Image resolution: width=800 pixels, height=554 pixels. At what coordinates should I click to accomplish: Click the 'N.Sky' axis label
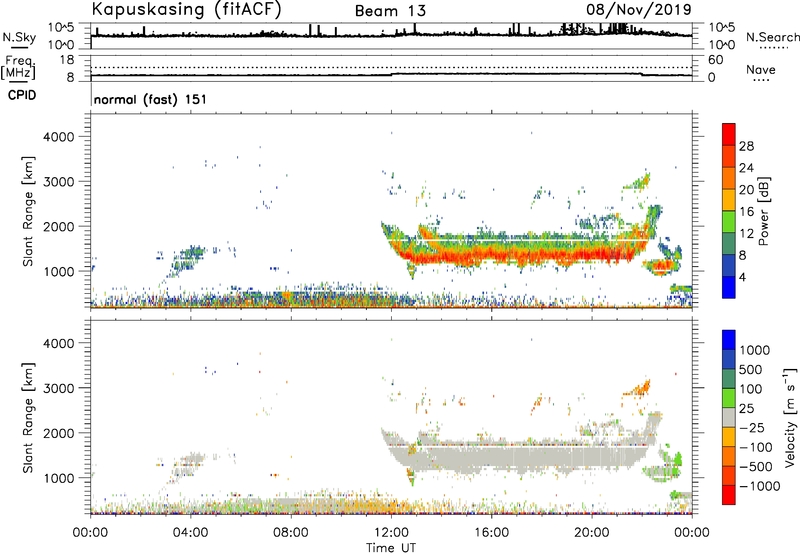19,37
